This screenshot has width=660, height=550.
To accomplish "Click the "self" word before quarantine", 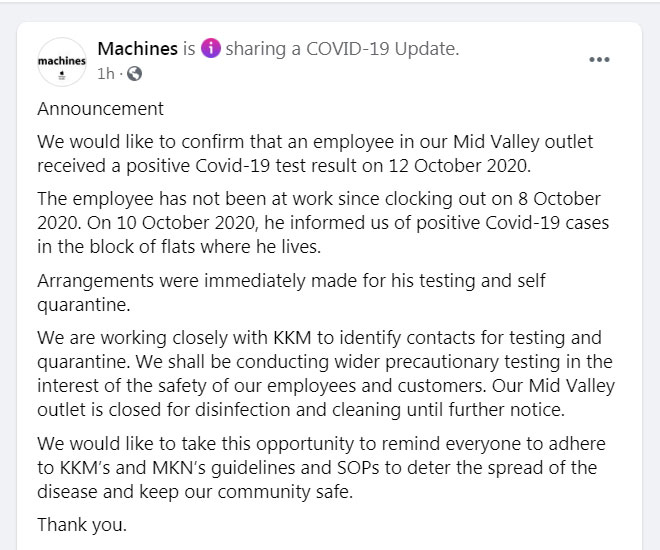I will click(532, 281).
